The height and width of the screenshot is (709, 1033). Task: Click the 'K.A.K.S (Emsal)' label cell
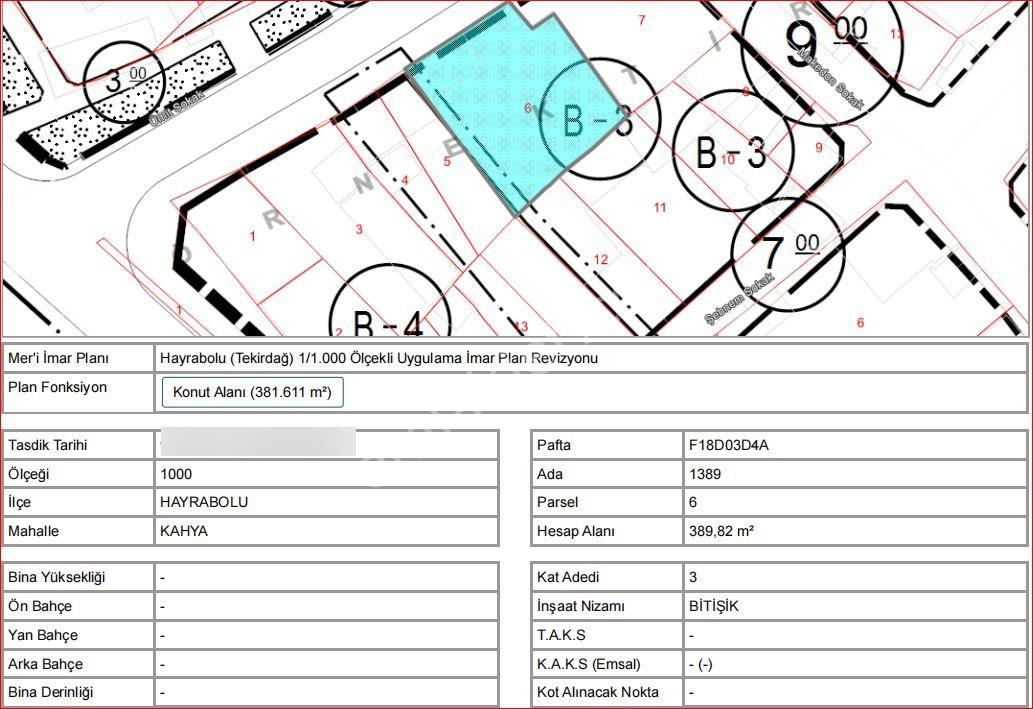click(607, 664)
